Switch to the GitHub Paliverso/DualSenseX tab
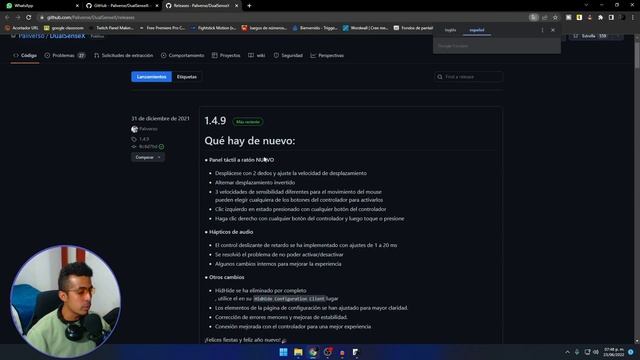The width and height of the screenshot is (640, 360). coord(122,6)
